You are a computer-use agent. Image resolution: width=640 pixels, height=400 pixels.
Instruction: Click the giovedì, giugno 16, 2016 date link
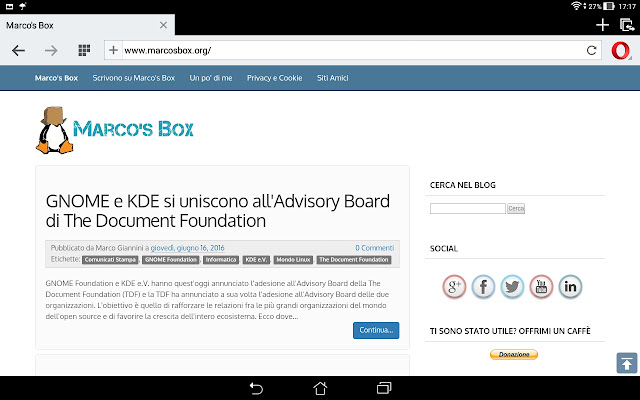click(x=187, y=248)
